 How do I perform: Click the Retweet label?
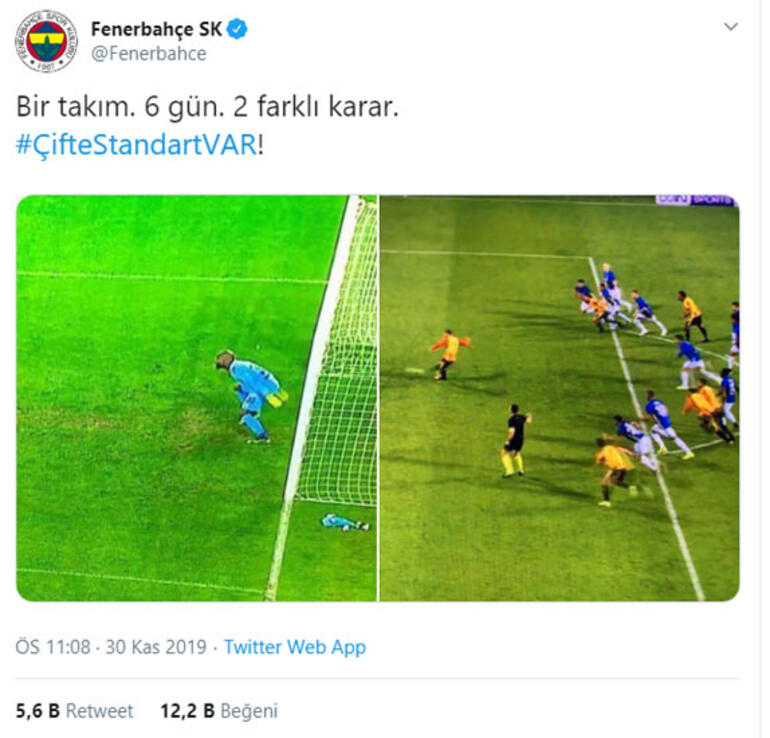tap(99, 711)
